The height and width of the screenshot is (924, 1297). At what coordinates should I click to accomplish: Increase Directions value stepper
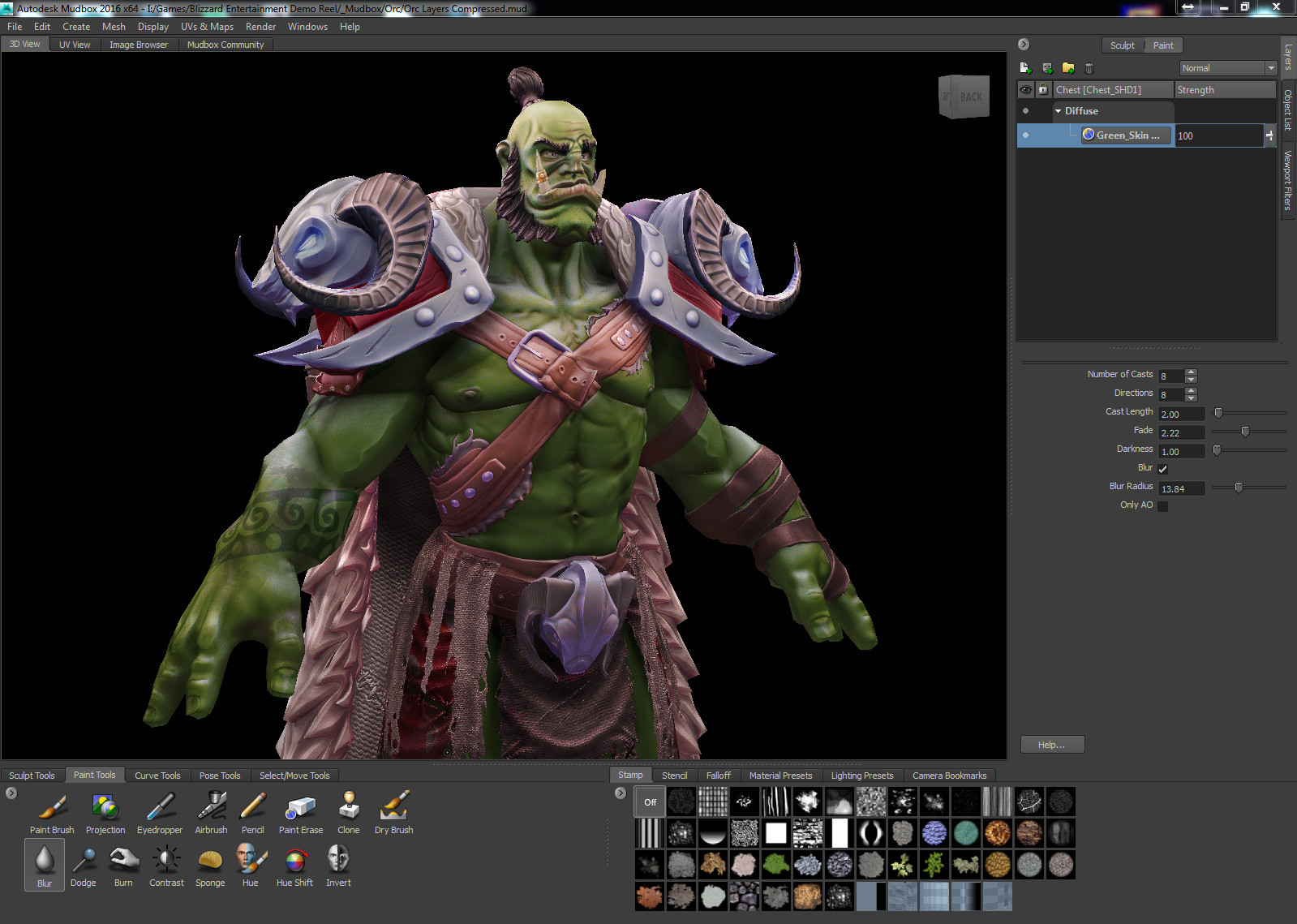coord(1192,391)
